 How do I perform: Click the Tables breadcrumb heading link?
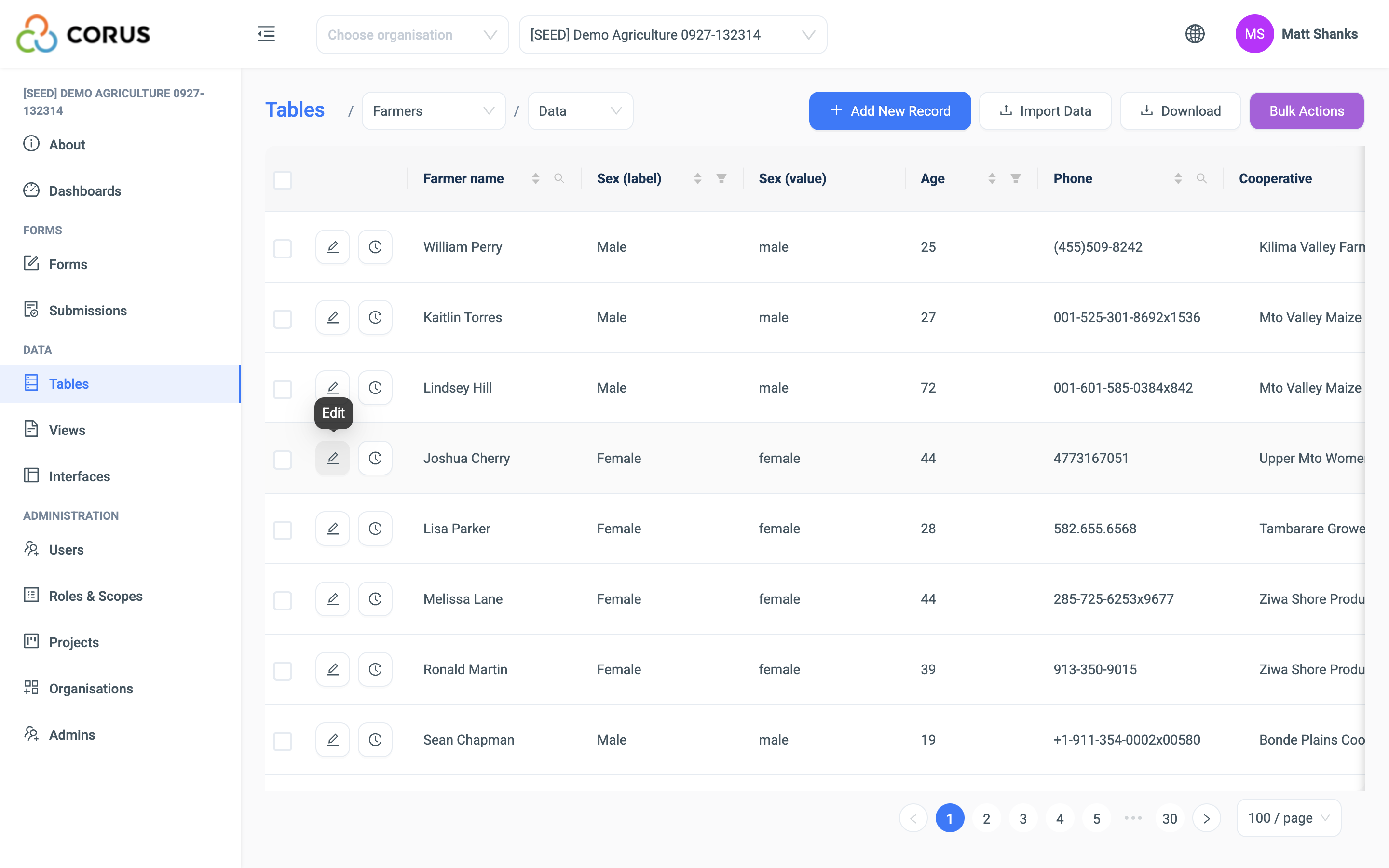tap(295, 109)
